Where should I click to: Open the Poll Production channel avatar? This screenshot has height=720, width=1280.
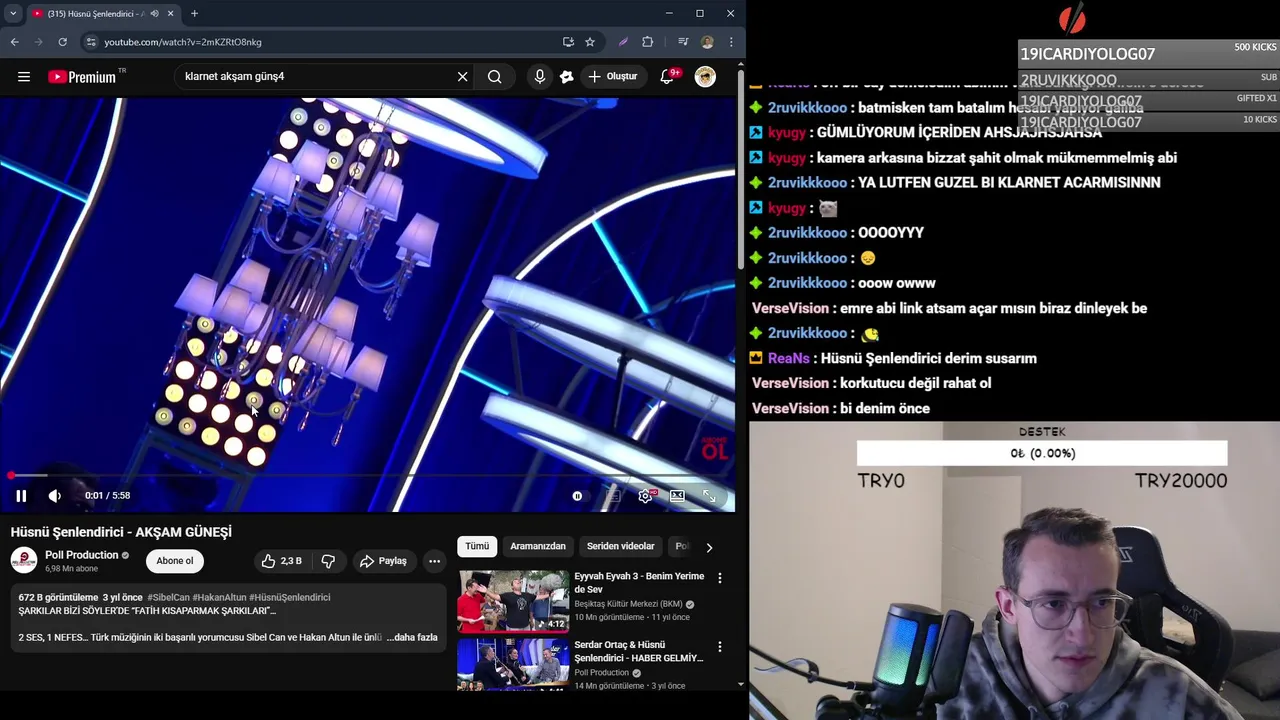click(x=24, y=560)
